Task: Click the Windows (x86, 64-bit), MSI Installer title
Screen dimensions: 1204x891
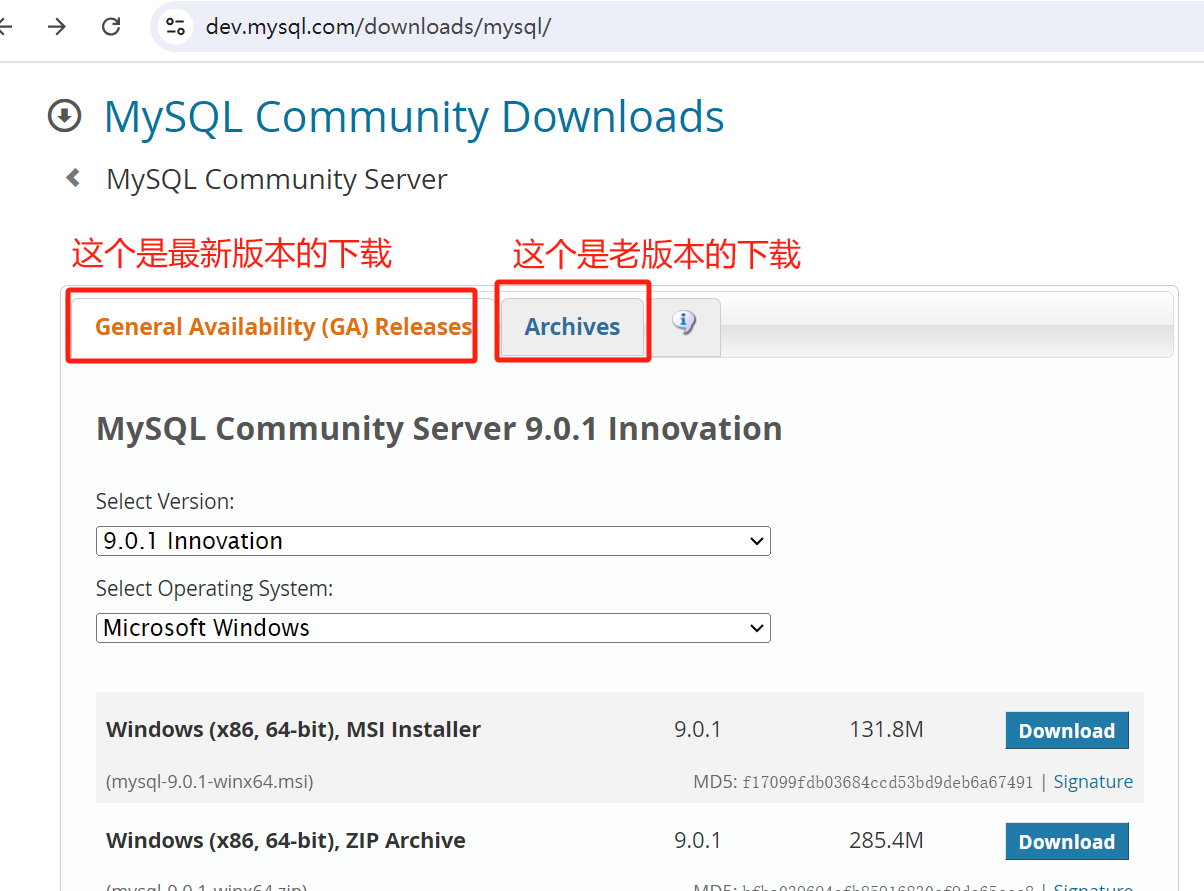Action: [x=293, y=730]
